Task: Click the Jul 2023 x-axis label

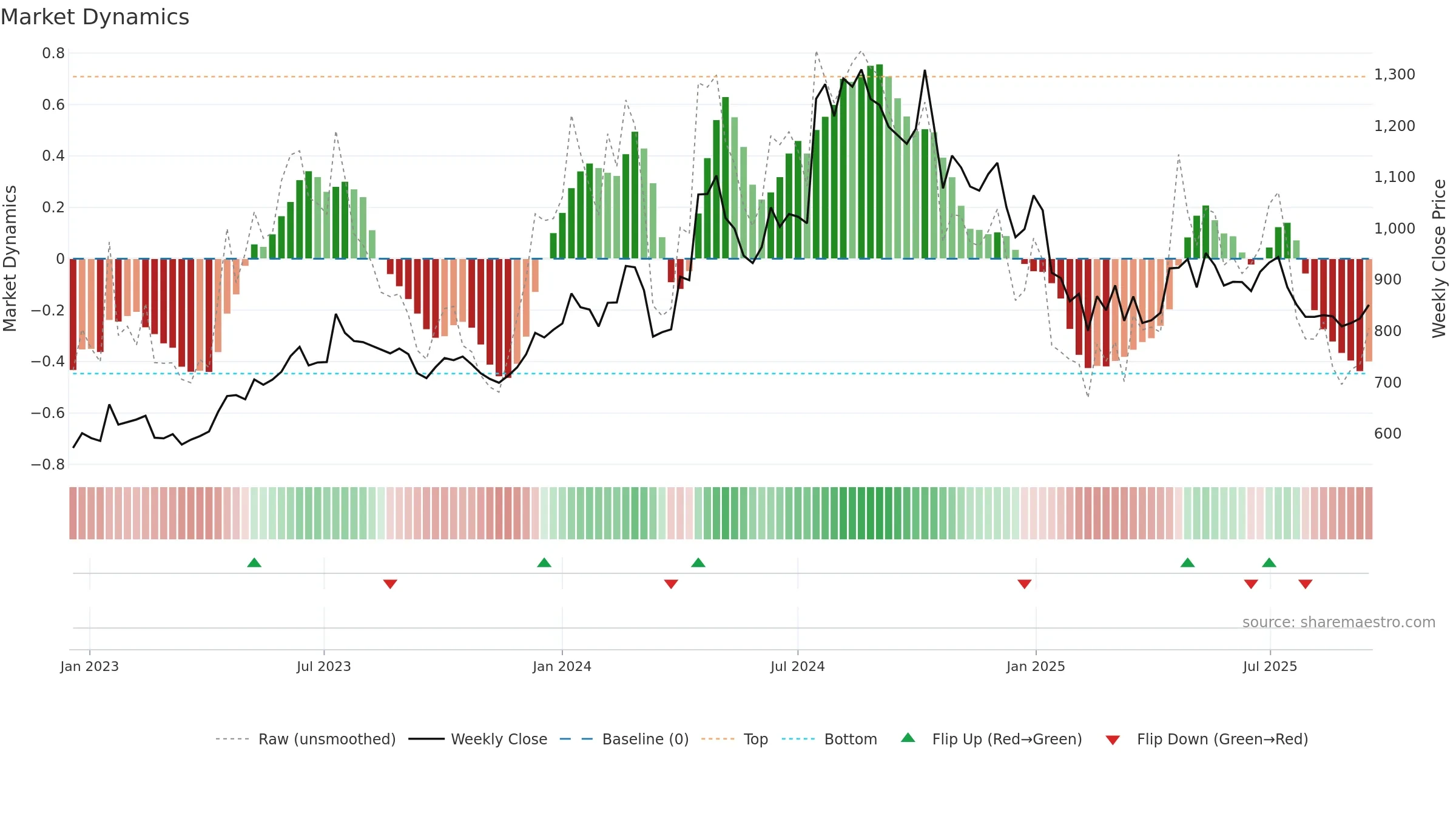Action: point(324,666)
